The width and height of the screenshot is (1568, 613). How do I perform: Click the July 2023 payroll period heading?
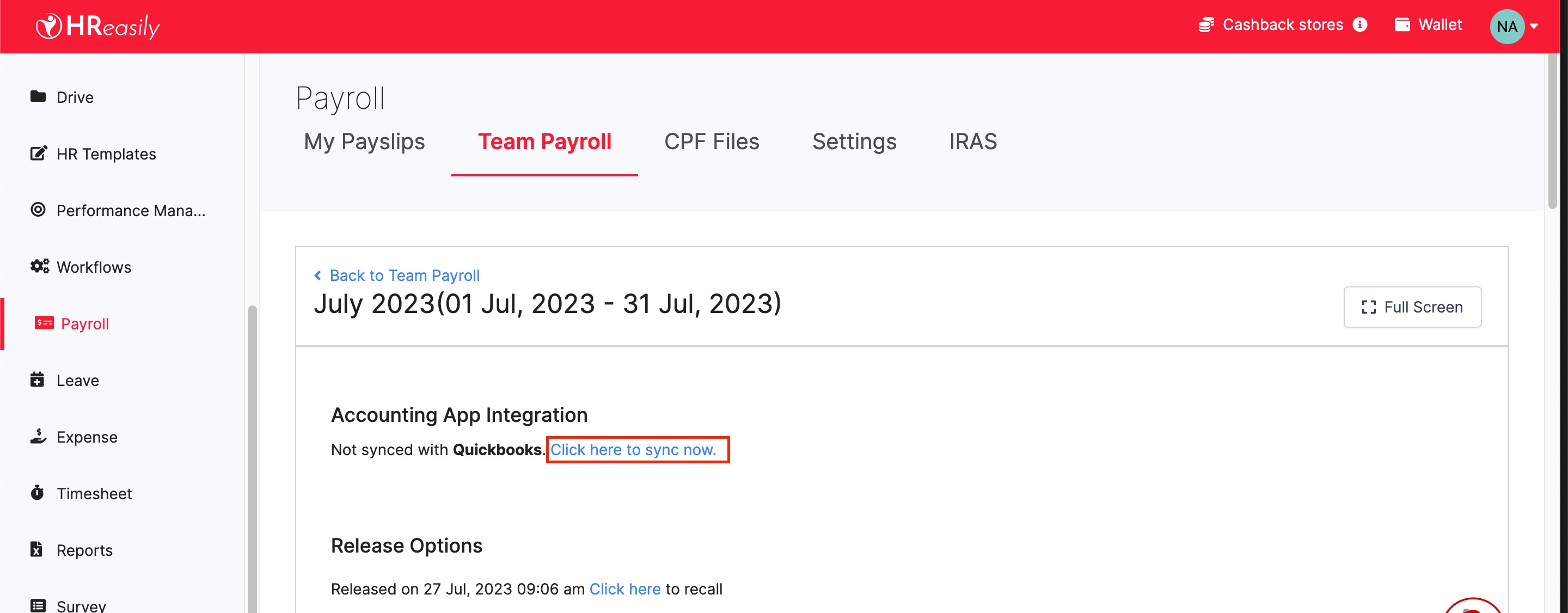(547, 304)
